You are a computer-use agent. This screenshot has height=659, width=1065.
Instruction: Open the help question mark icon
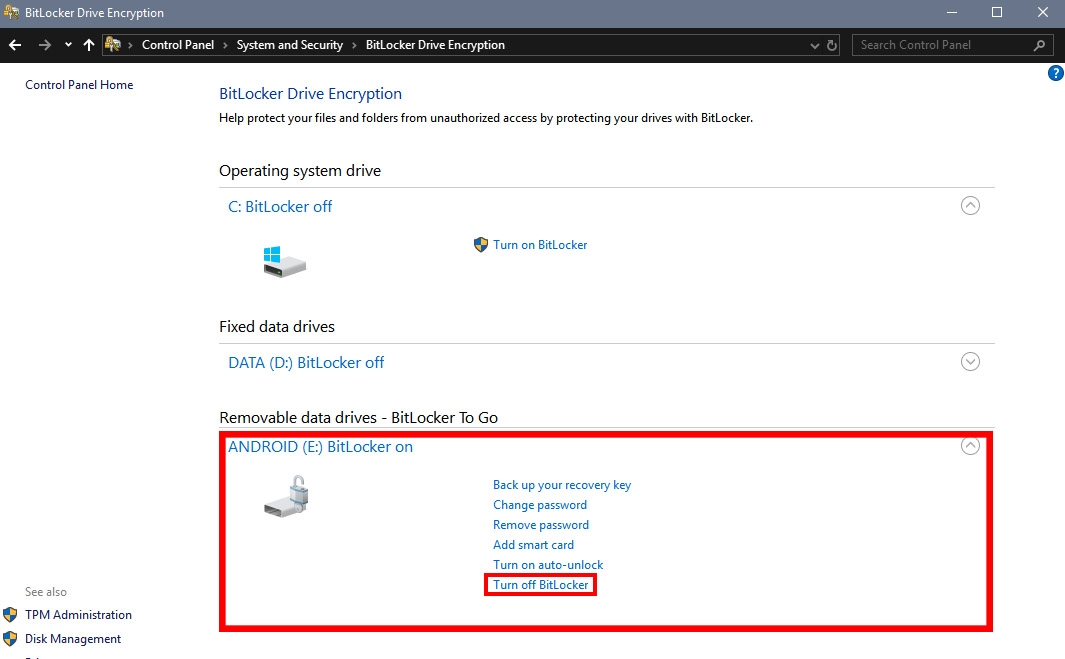click(x=1055, y=74)
